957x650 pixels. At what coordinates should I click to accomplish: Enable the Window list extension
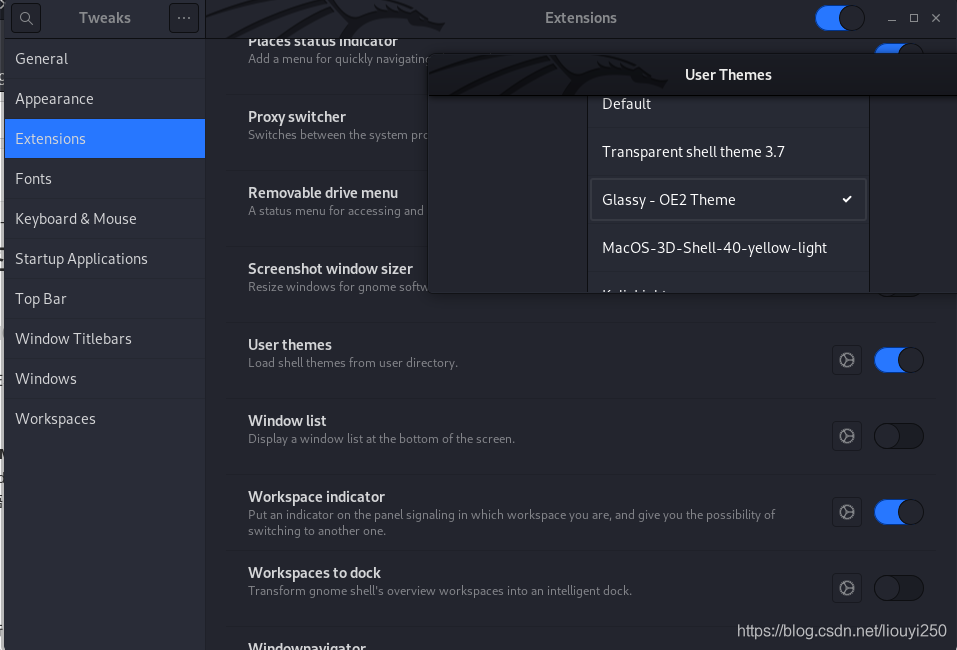(x=898, y=436)
